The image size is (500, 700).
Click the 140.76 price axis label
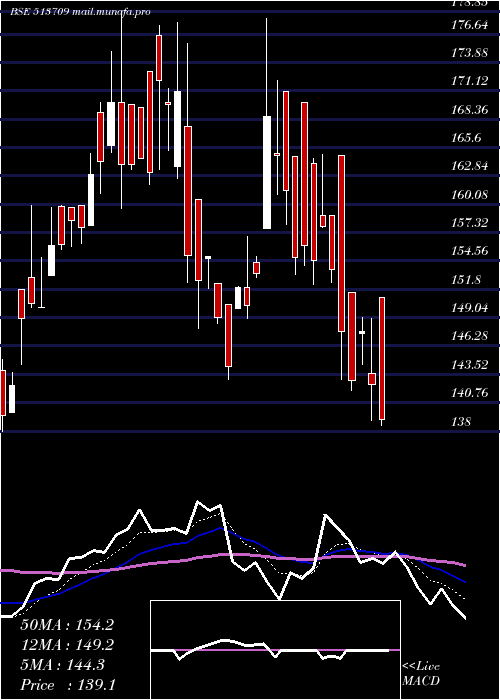click(469, 393)
